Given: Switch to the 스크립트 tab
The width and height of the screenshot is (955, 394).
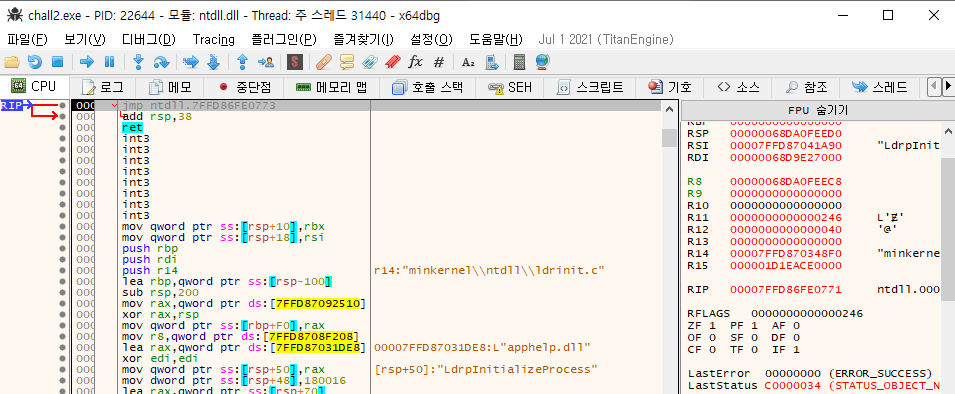Looking at the screenshot, I should pos(590,87).
